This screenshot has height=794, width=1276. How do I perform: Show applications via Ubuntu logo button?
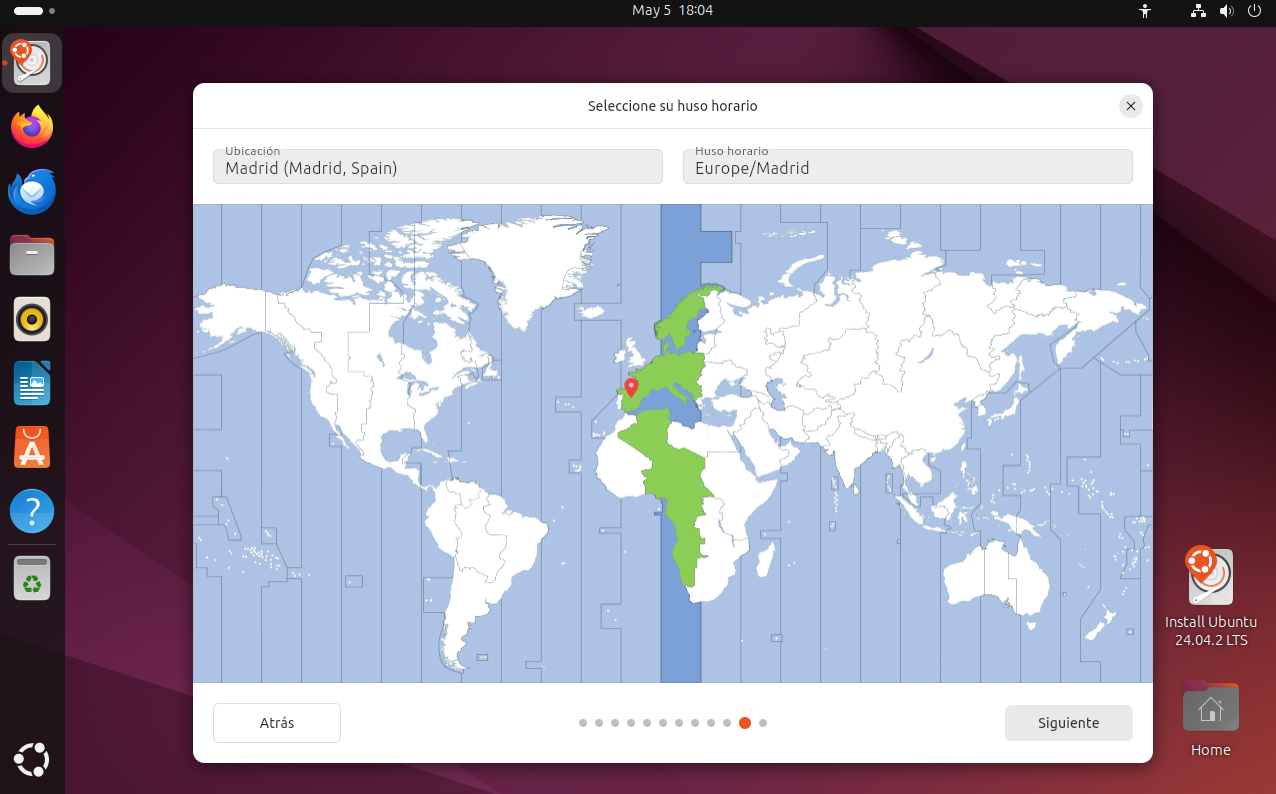[32, 760]
